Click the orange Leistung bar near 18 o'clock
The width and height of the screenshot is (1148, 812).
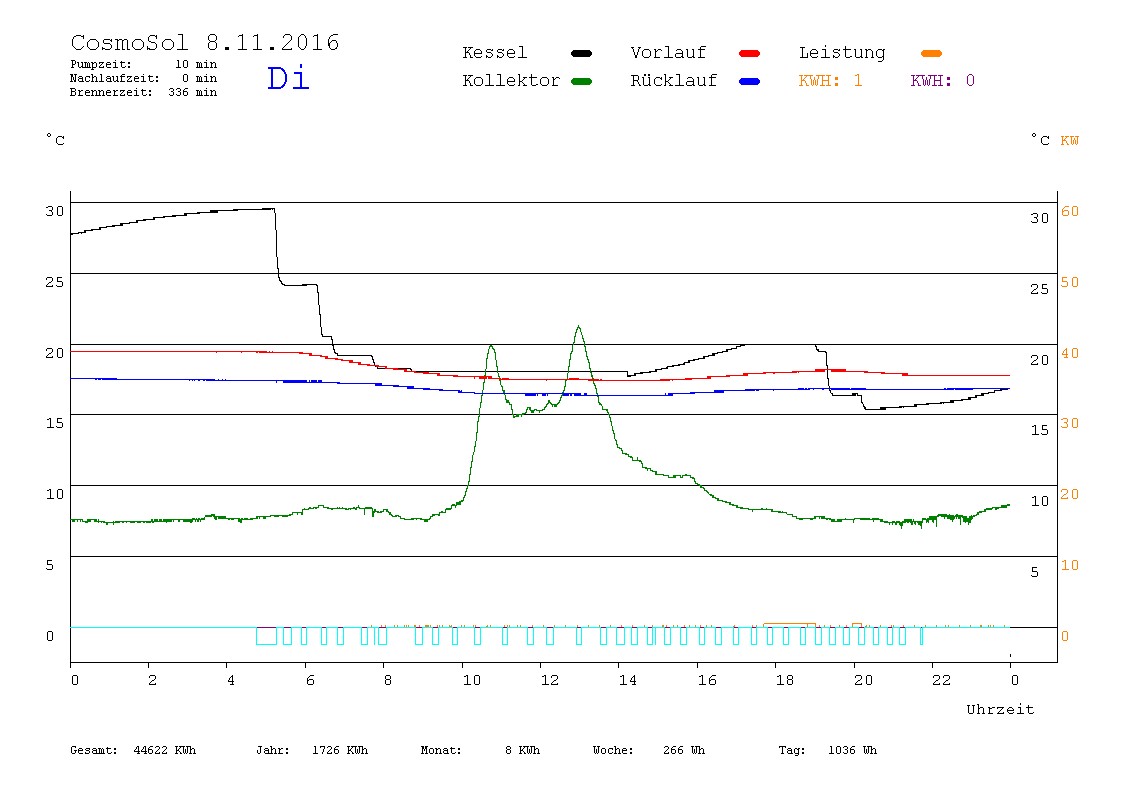coord(789,625)
